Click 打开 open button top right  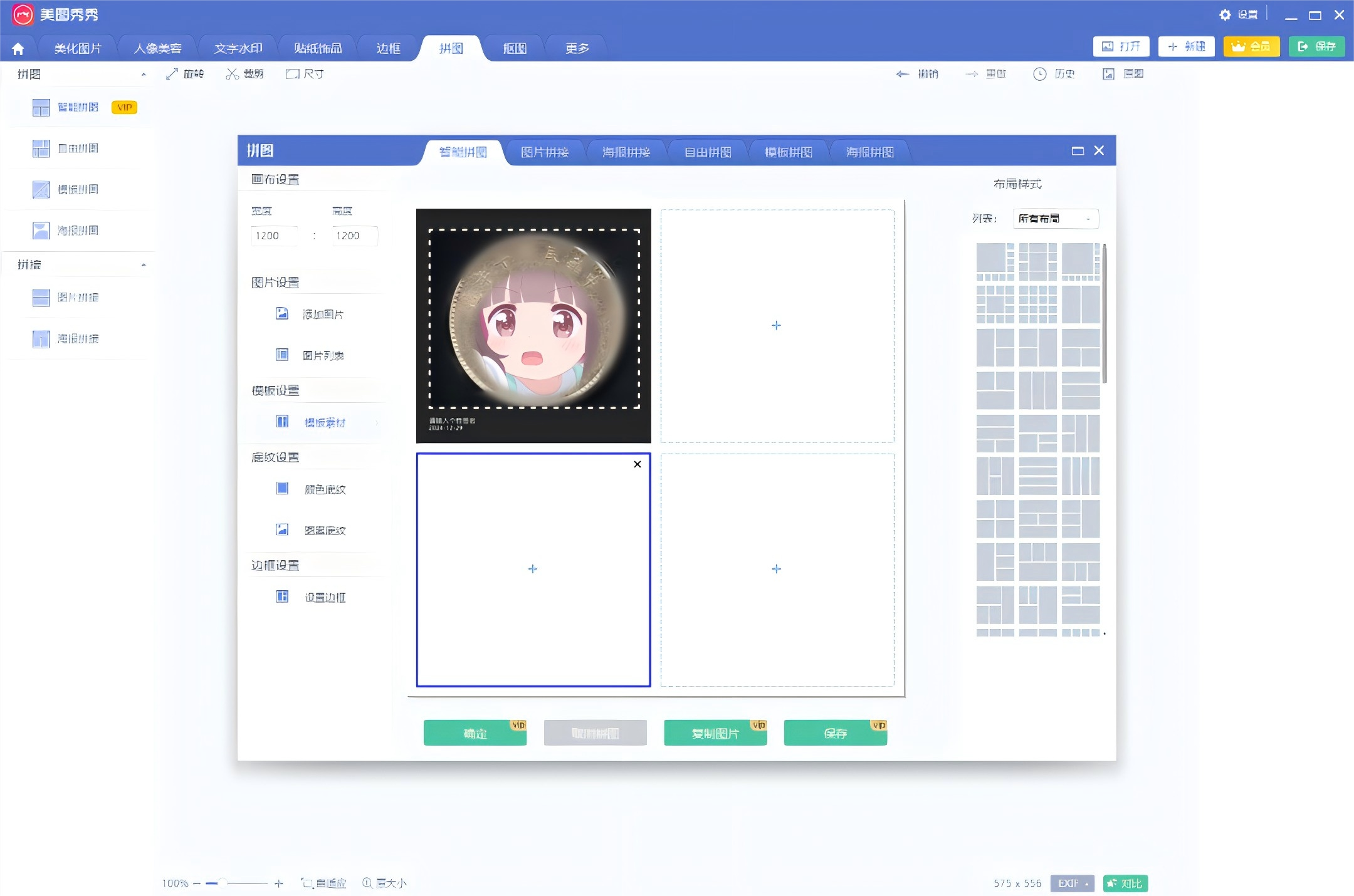point(1121,46)
